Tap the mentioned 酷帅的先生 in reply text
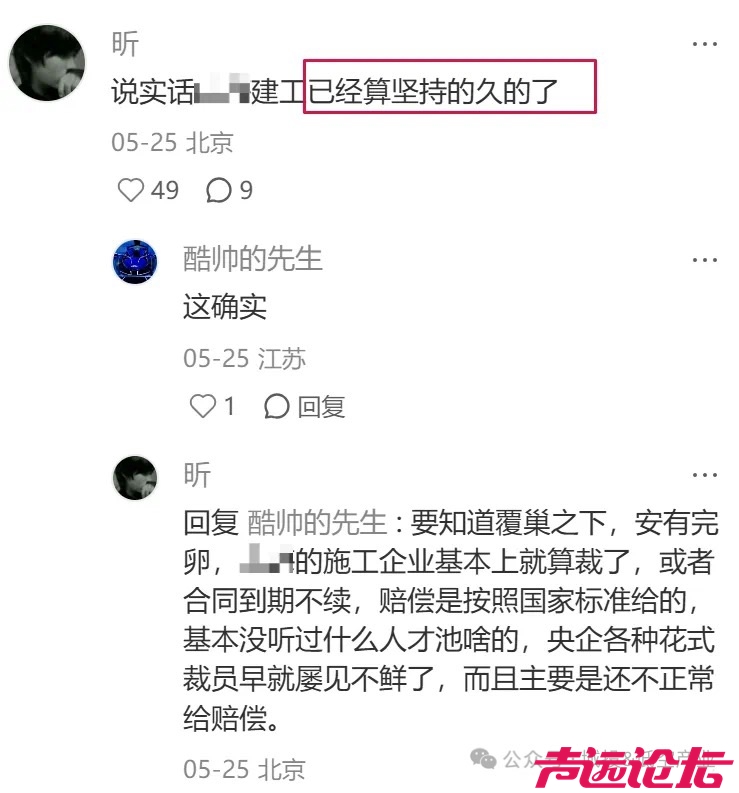 [x=317, y=522]
